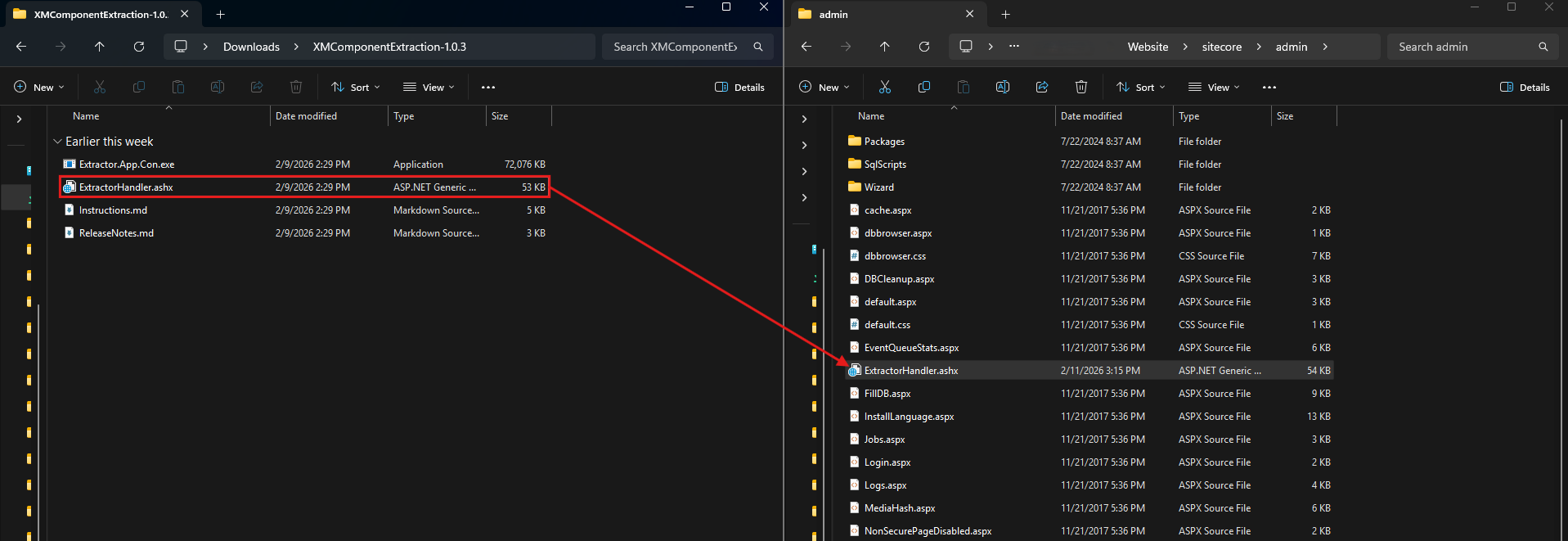The width and height of the screenshot is (1568, 541).
Task: Expand navigation pane in left window
Action: (20, 119)
